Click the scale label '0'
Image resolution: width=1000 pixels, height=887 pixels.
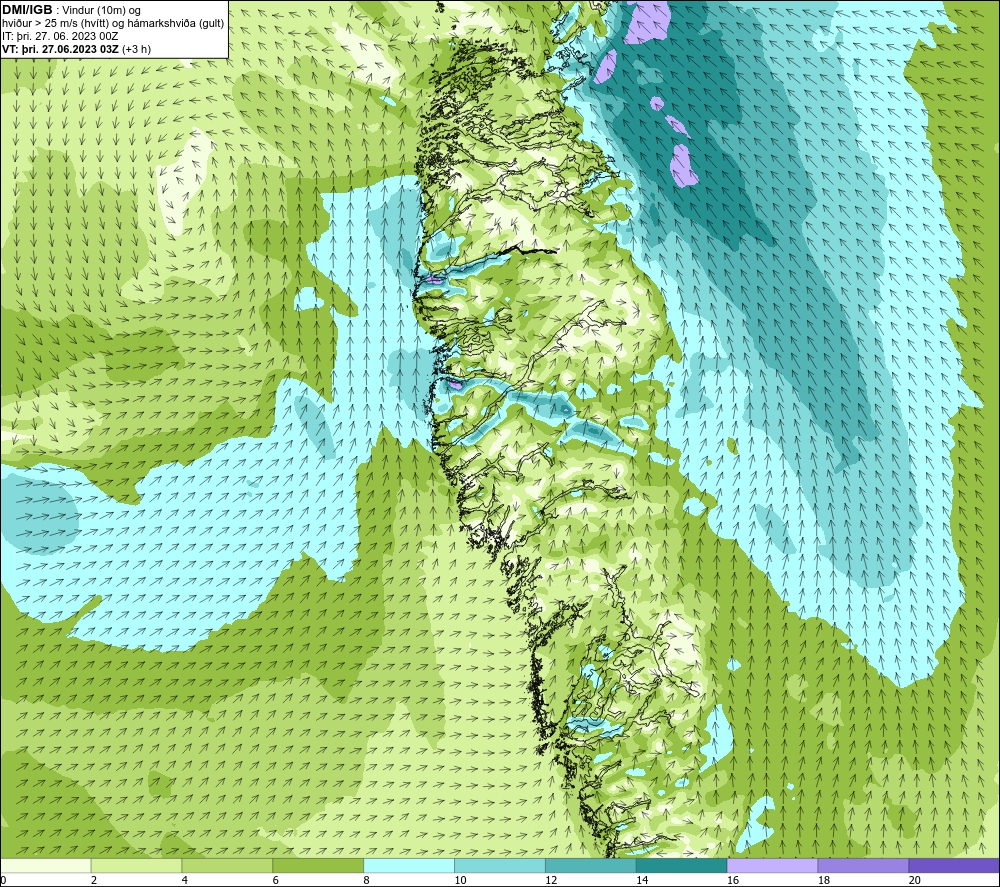(x=3, y=880)
